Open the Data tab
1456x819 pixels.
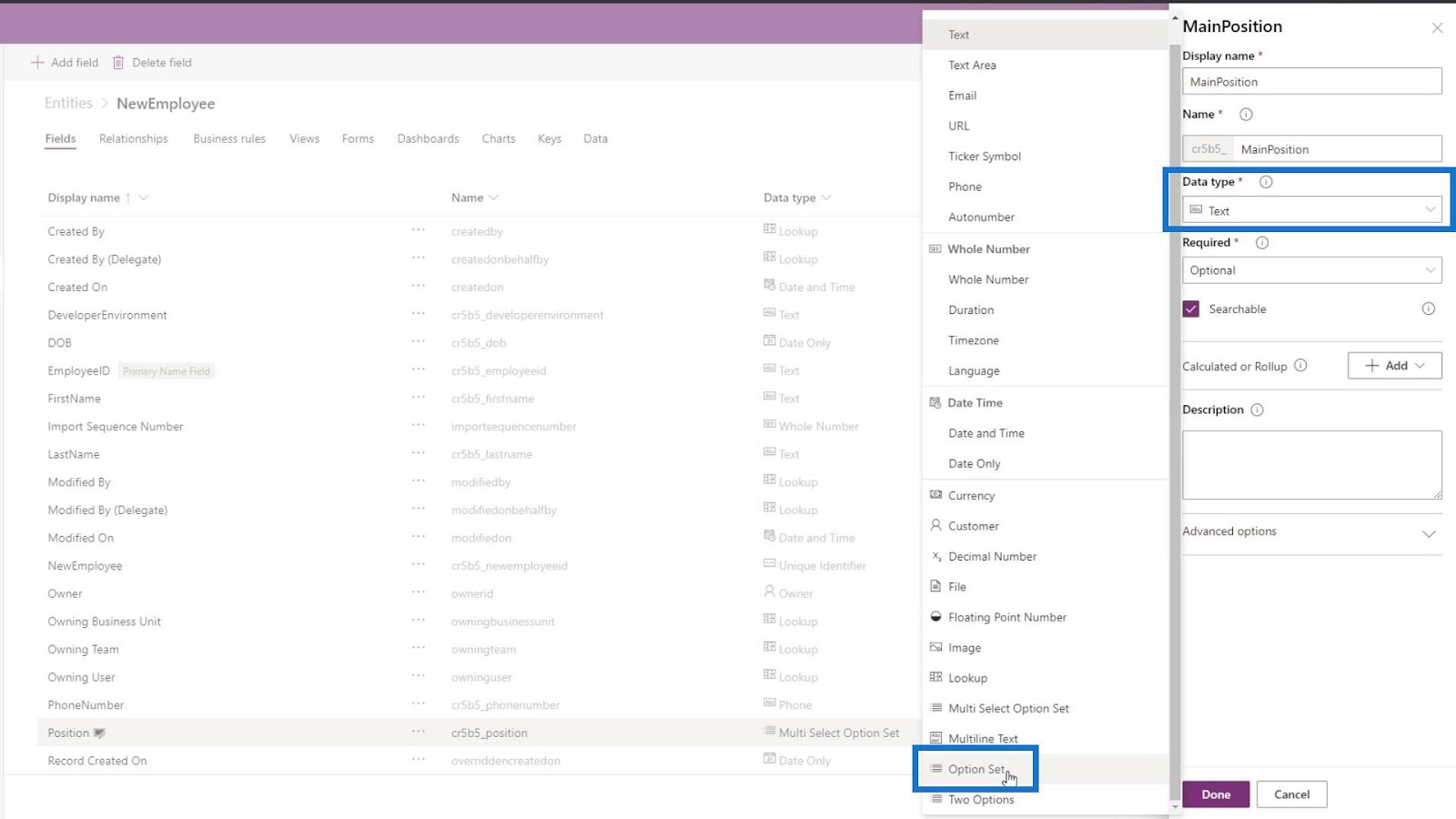pos(596,139)
